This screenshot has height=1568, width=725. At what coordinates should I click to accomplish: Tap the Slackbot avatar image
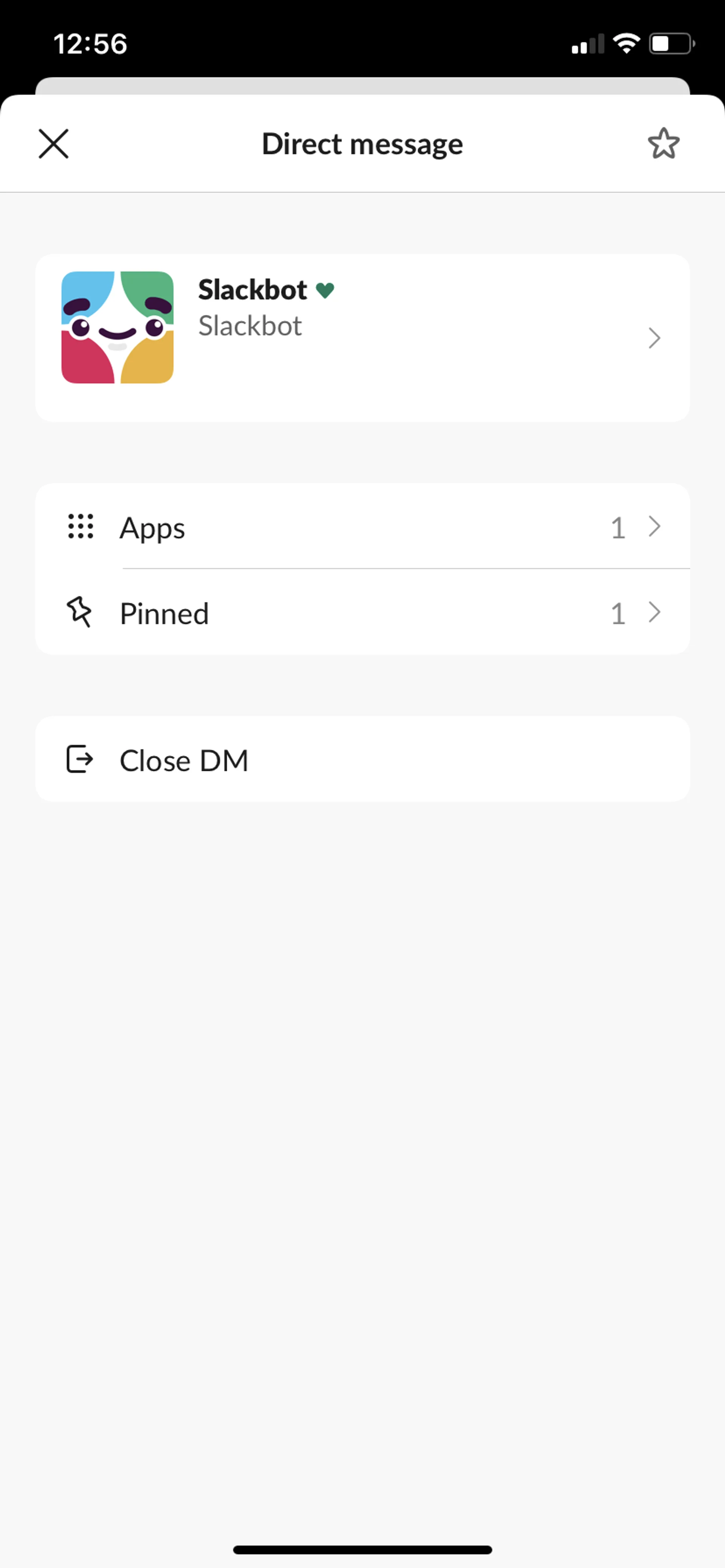[117, 328]
